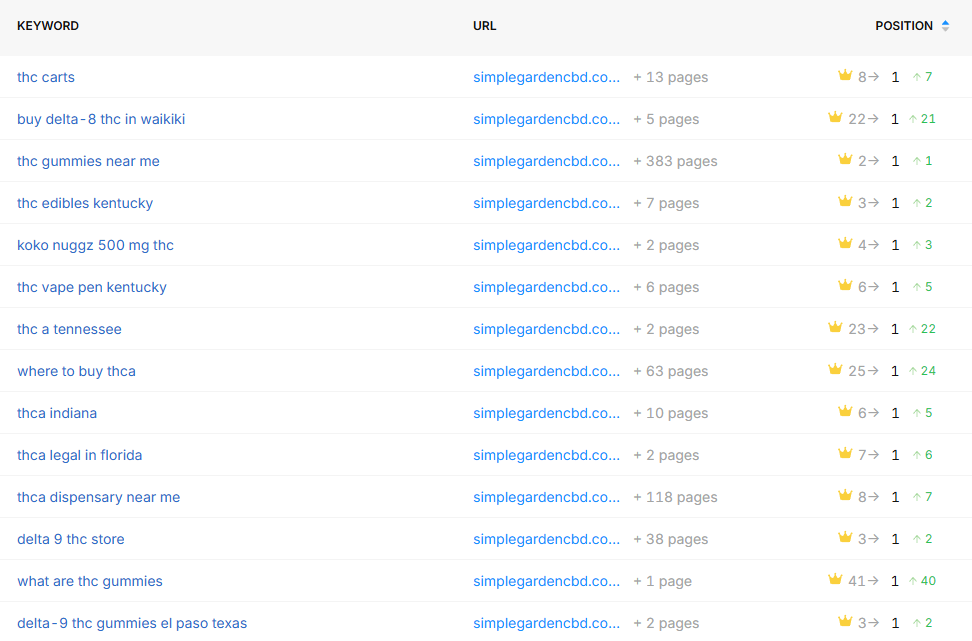Screen dimensions: 972x641
Task: Expand the + 383 pages list
Action: [x=675, y=161]
